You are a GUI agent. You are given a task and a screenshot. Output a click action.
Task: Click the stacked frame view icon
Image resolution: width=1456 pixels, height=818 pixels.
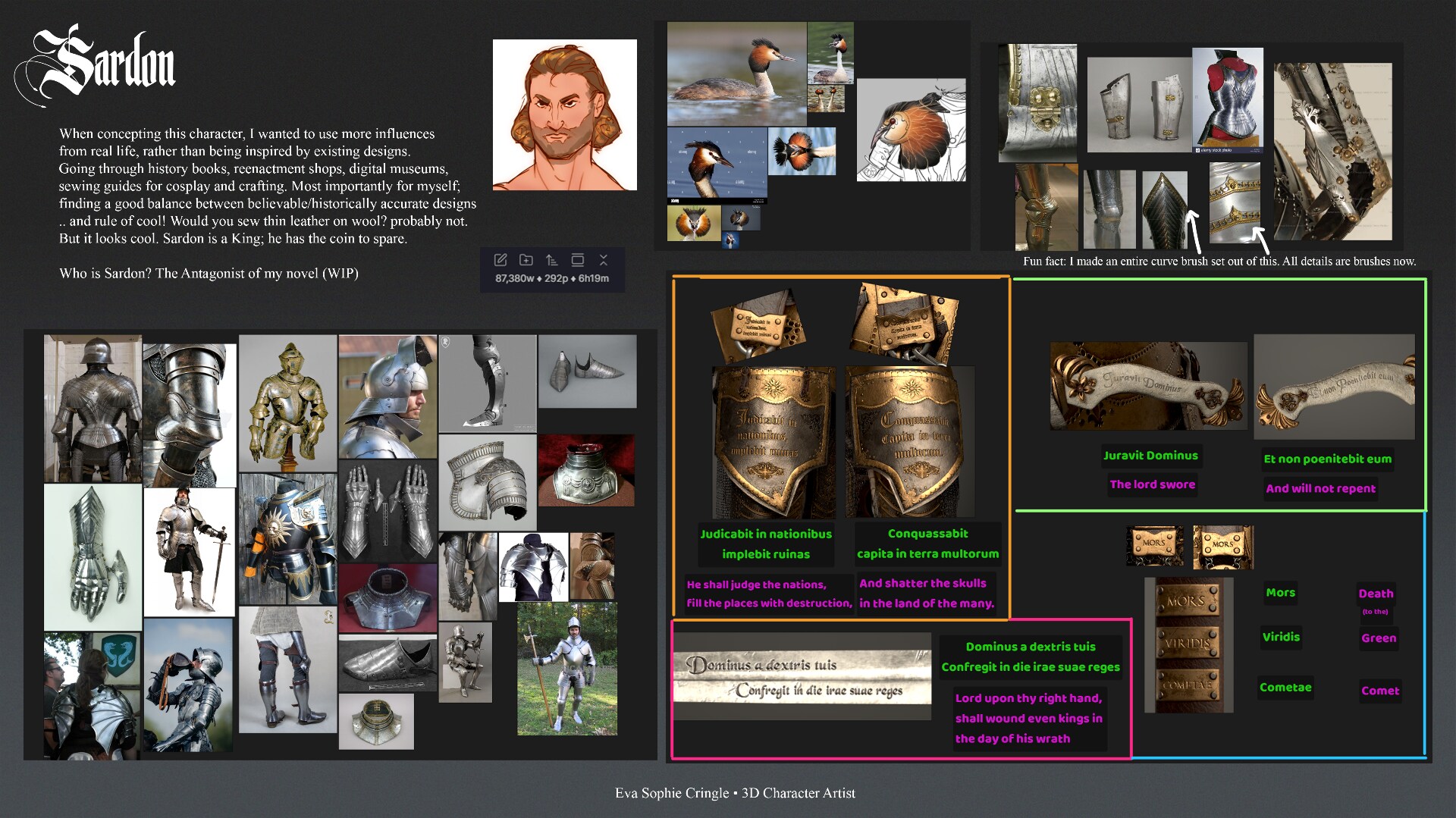click(x=577, y=260)
